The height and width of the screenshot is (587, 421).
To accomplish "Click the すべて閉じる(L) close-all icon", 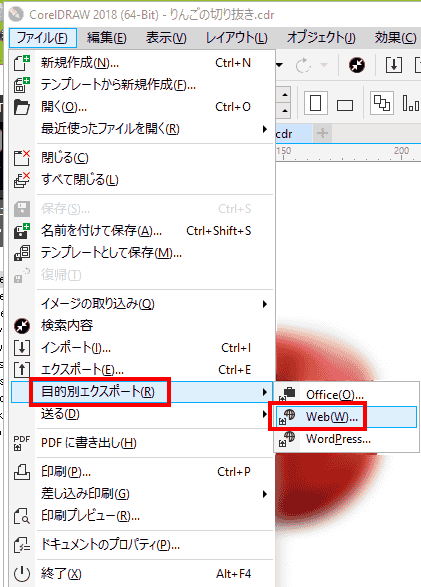I will [22, 180].
